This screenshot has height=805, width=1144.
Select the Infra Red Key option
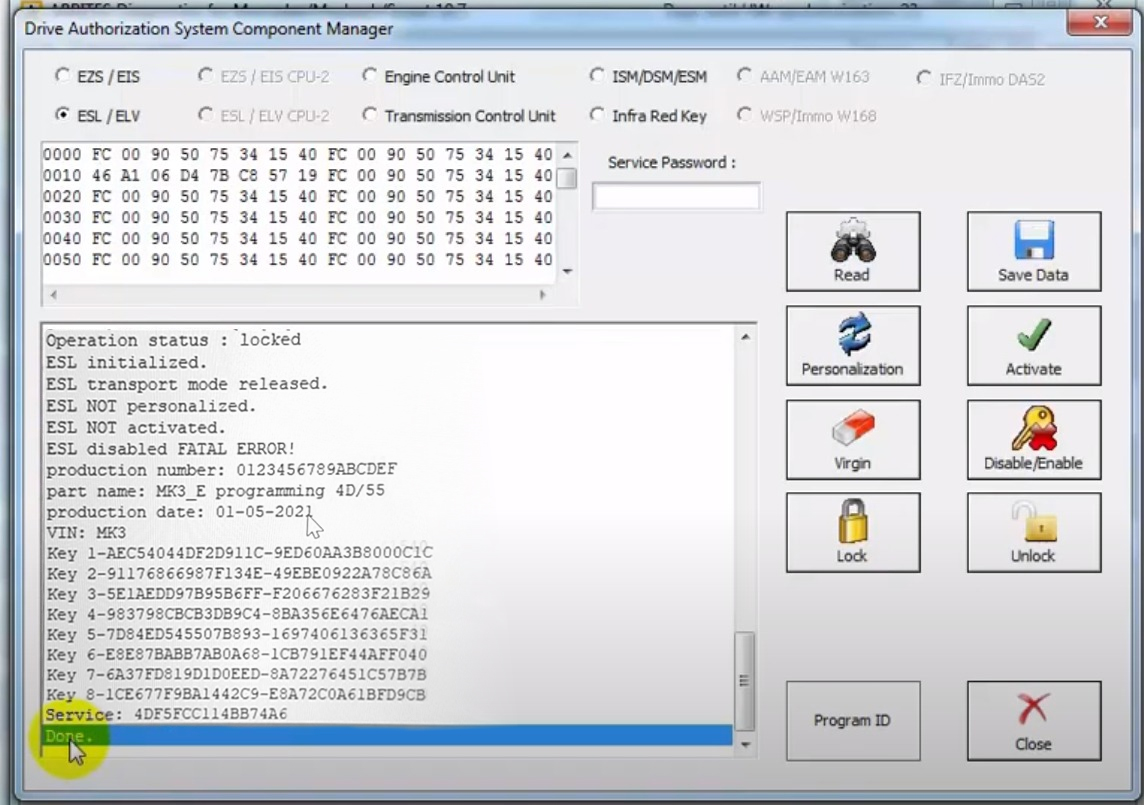(598, 116)
